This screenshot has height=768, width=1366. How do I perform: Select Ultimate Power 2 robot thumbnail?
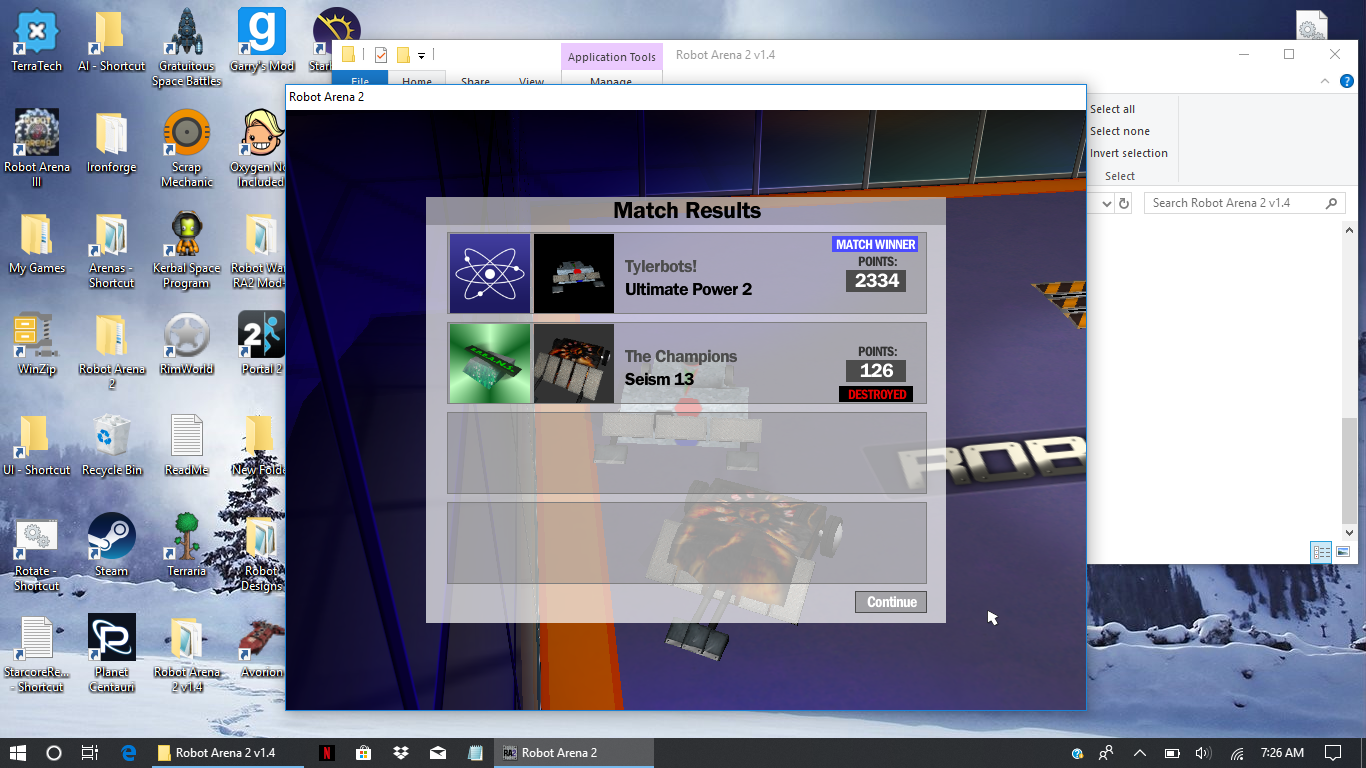tap(574, 274)
